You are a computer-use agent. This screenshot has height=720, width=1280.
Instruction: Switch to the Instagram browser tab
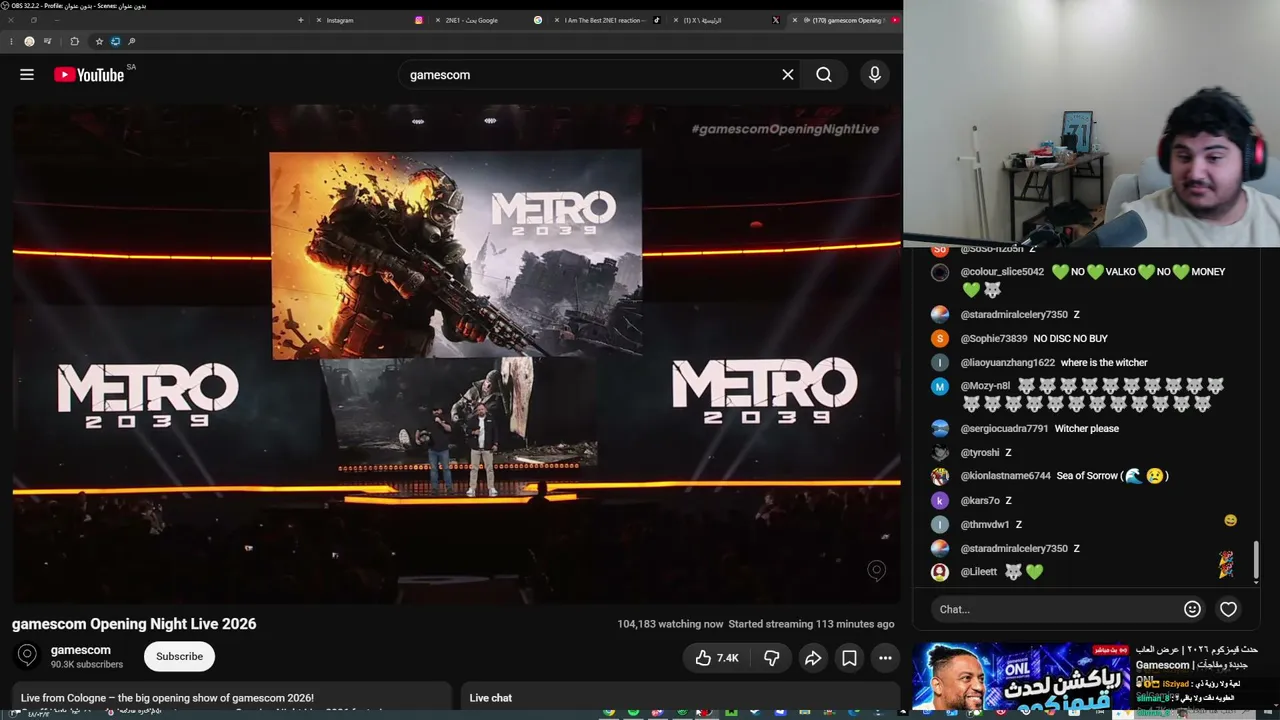pos(368,20)
